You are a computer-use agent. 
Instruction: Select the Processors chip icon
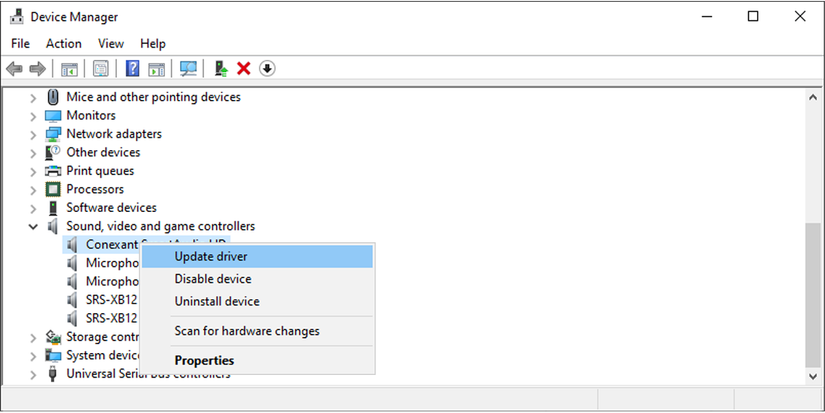[53, 189]
